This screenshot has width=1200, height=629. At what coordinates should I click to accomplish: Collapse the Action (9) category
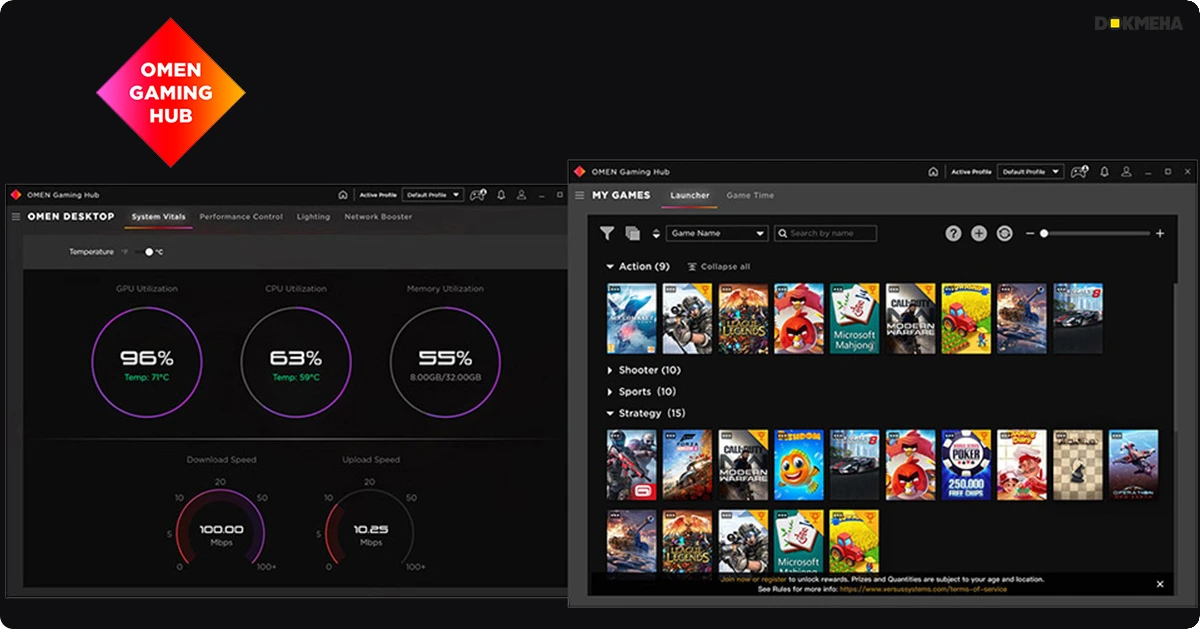pos(638,266)
